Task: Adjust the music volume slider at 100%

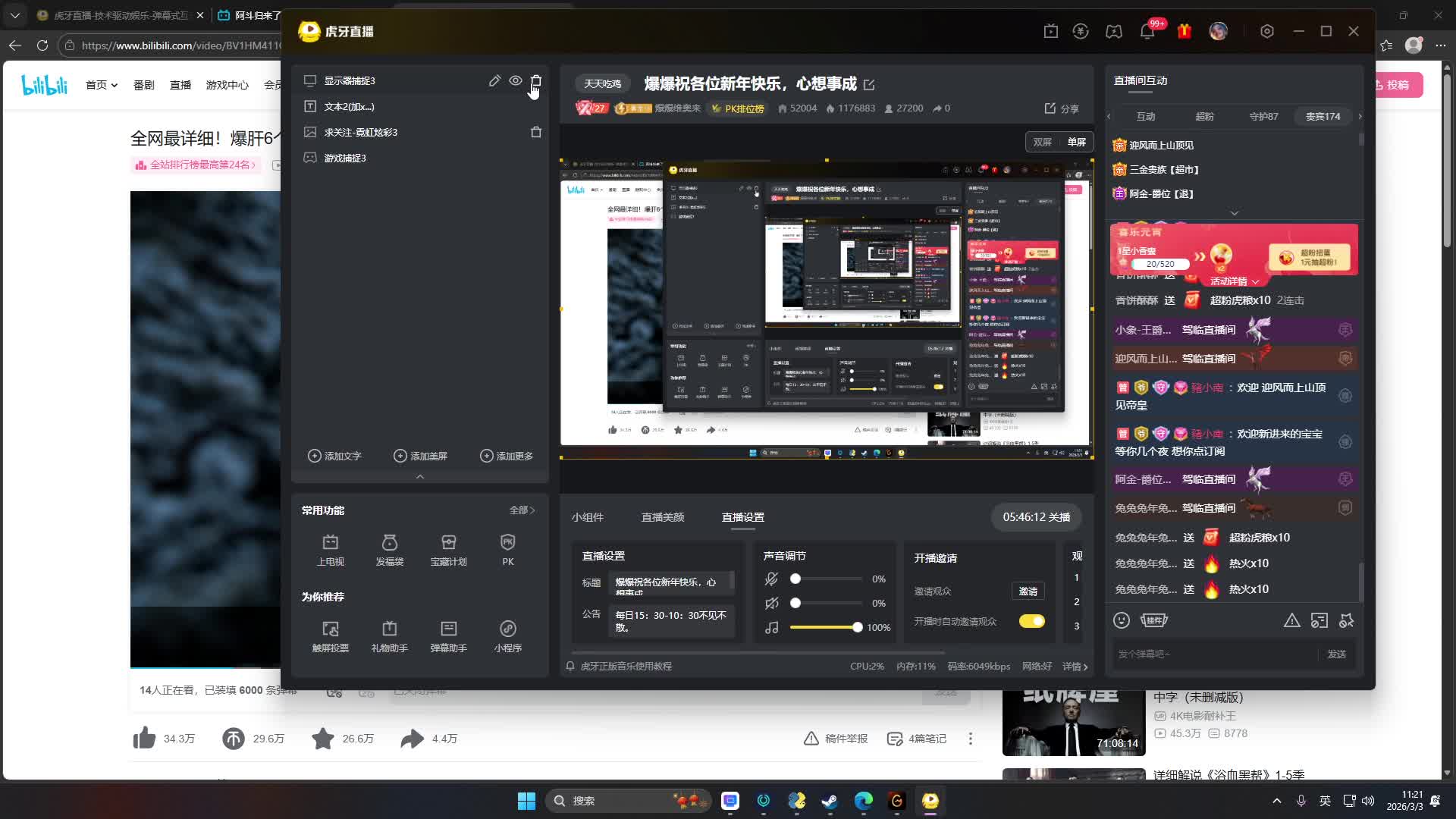Action: [x=857, y=627]
